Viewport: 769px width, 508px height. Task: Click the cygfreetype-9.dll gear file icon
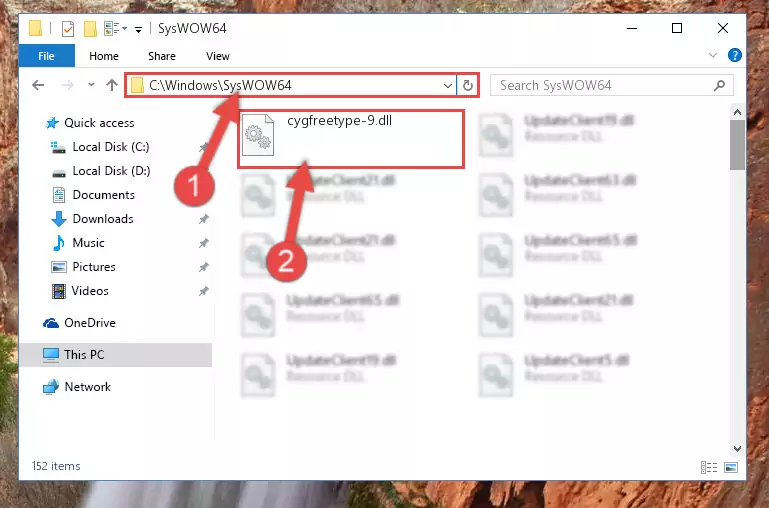(x=258, y=135)
